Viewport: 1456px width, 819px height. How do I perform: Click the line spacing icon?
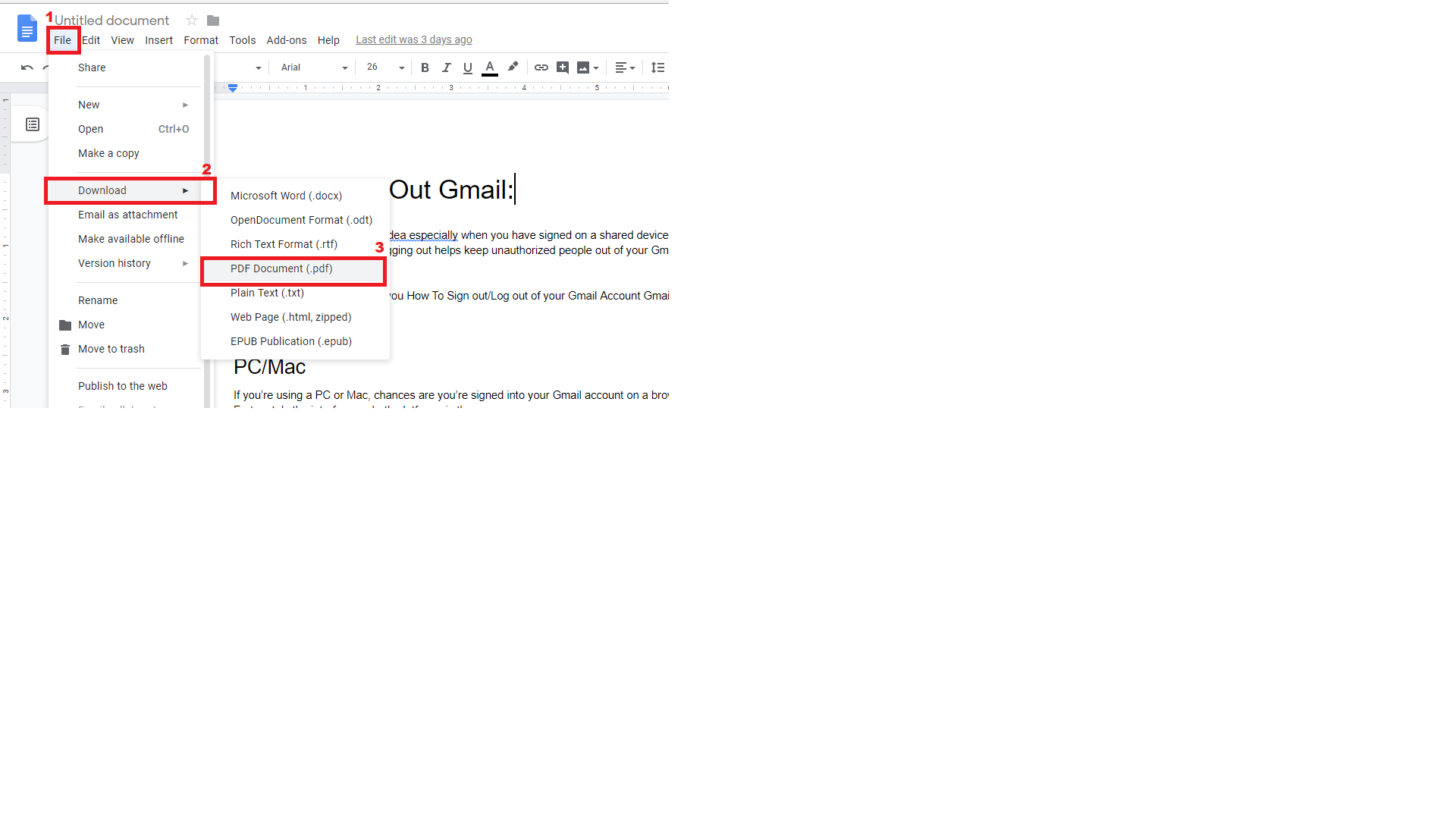coord(657,67)
